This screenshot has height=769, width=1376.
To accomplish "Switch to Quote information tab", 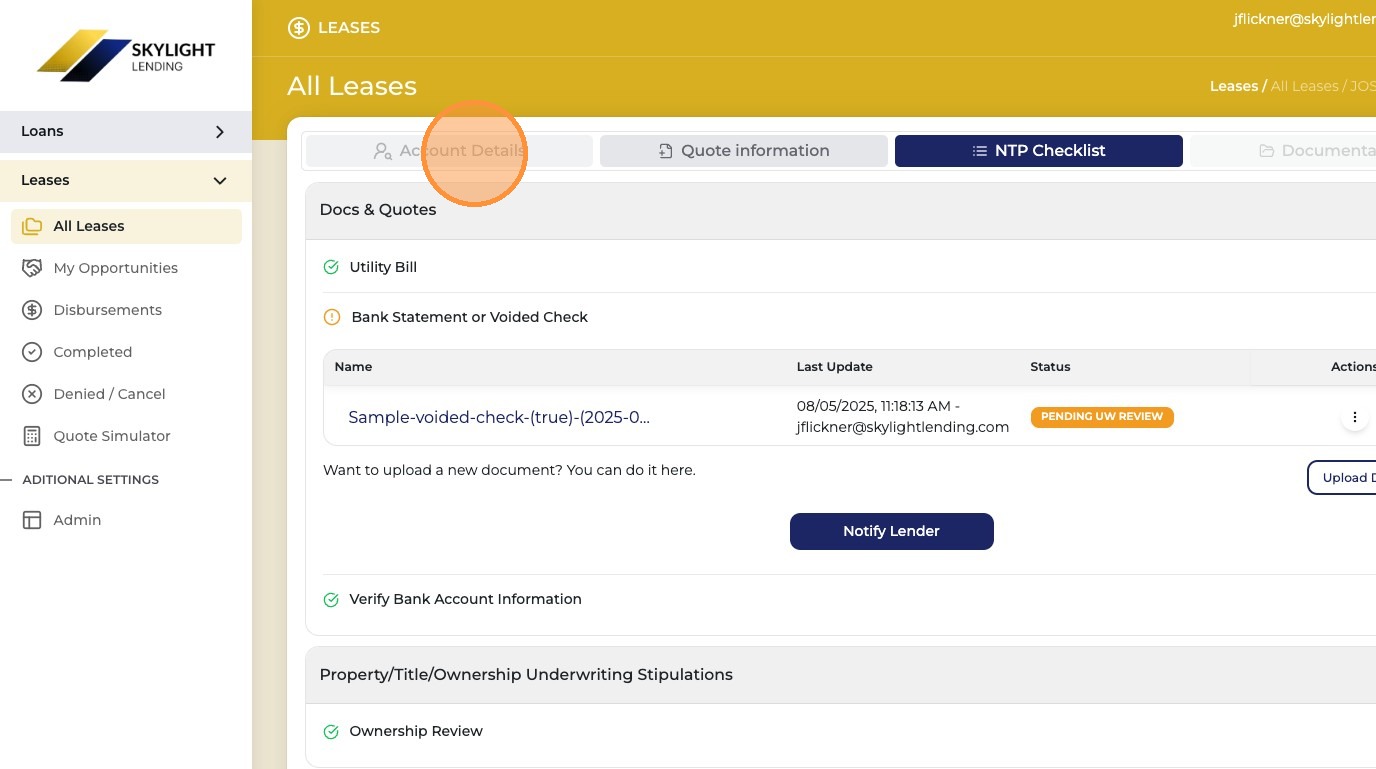I will [x=744, y=151].
